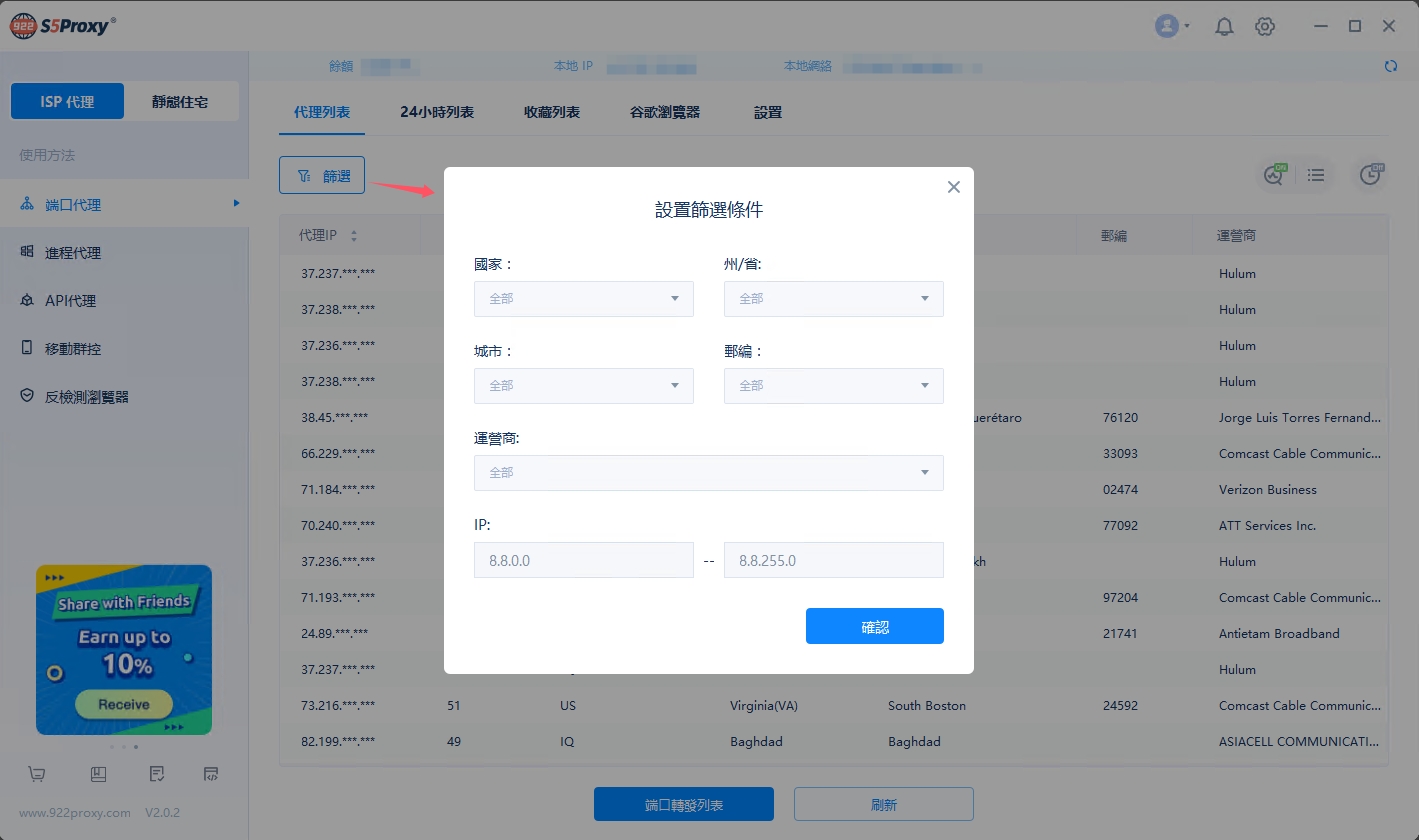The width and height of the screenshot is (1419, 840).
Task: Click the code window icon in sidebar footer
Action: [211, 774]
